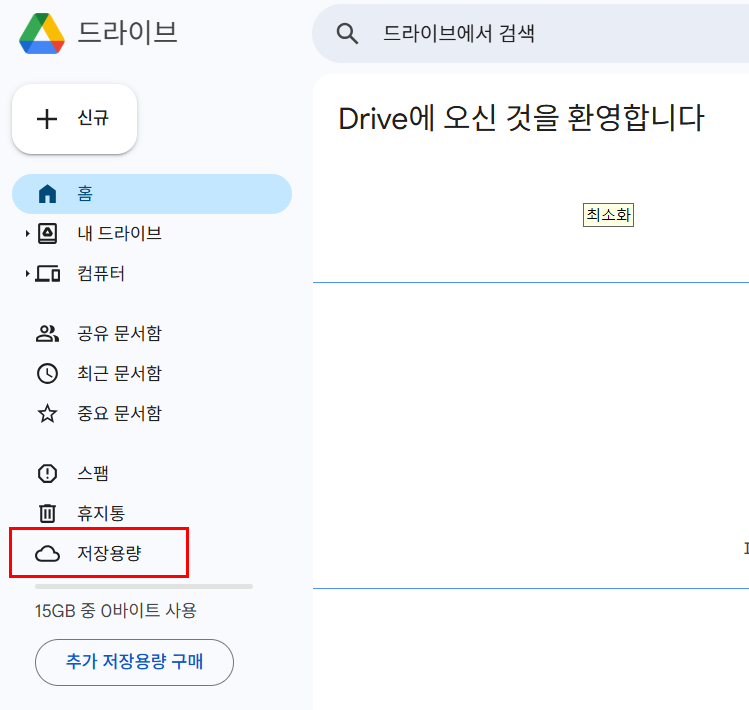Select 저장용량 in the sidebar
This screenshot has width=749, height=710.
pos(109,554)
